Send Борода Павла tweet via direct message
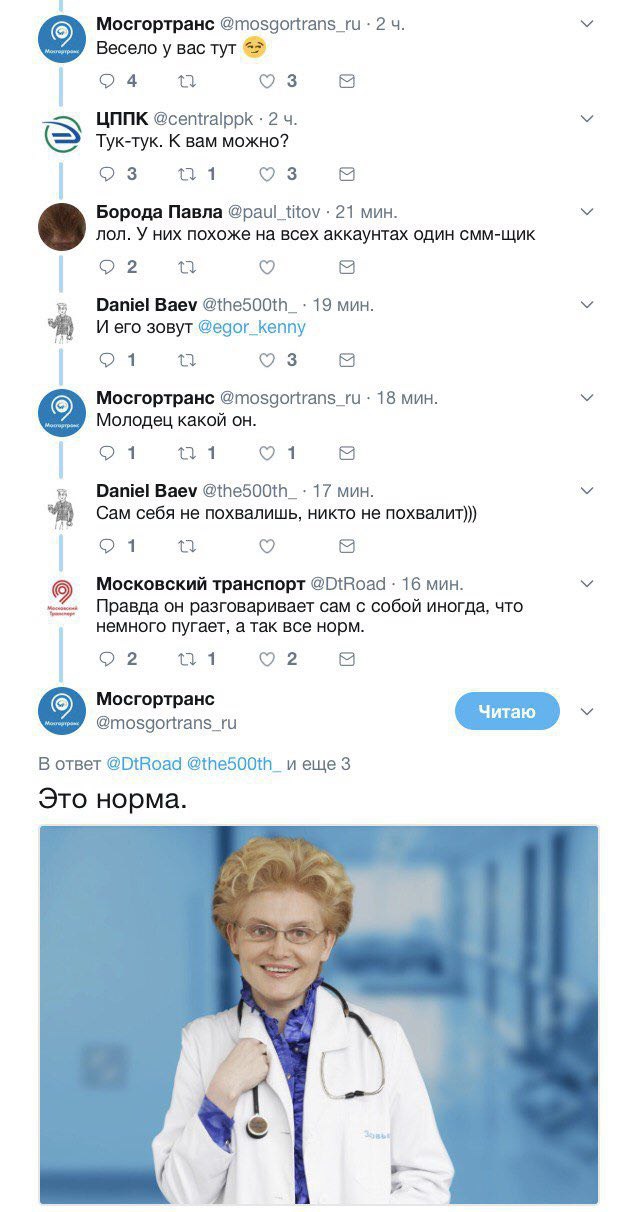The width and height of the screenshot is (636, 1212). click(347, 267)
